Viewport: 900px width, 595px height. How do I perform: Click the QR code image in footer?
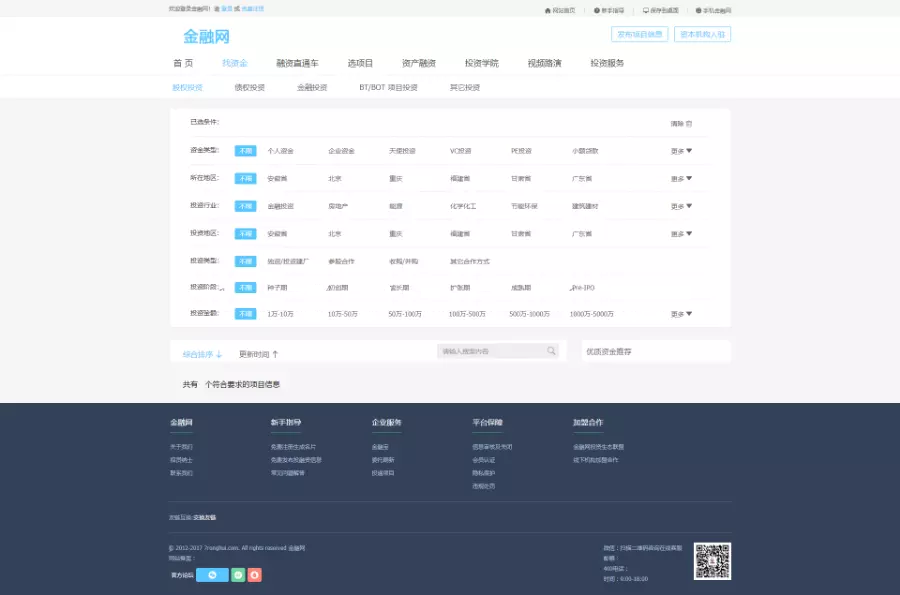click(712, 561)
